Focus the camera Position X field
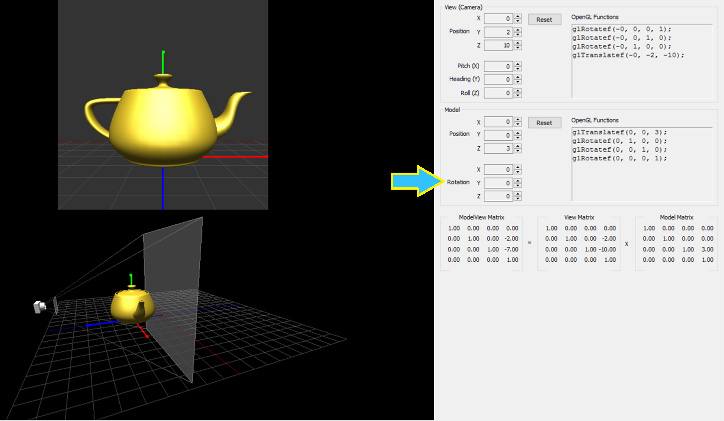Screen dimensions: 724x421 (x=498, y=18)
